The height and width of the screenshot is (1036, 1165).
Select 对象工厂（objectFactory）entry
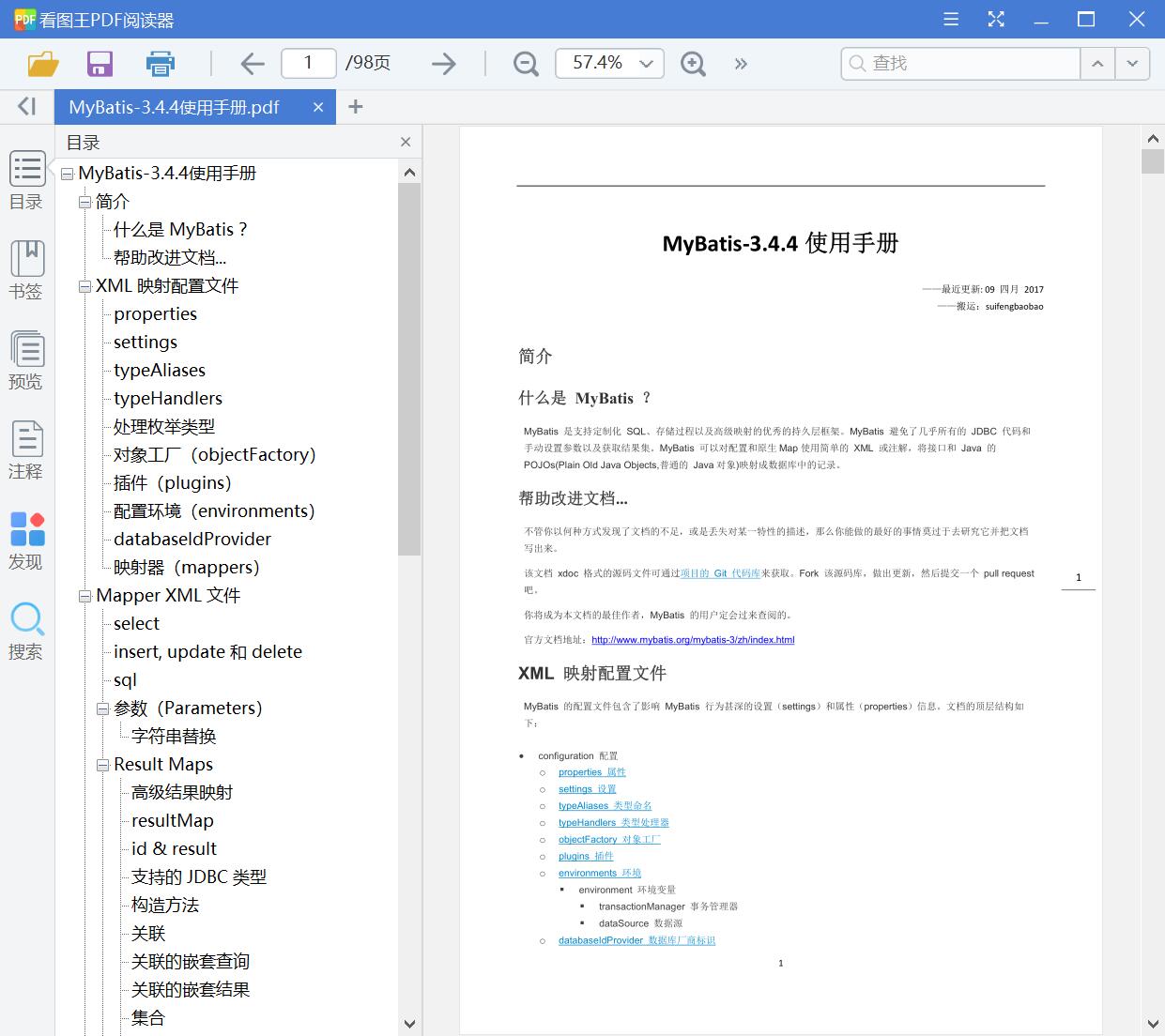pyautogui.click(x=215, y=455)
